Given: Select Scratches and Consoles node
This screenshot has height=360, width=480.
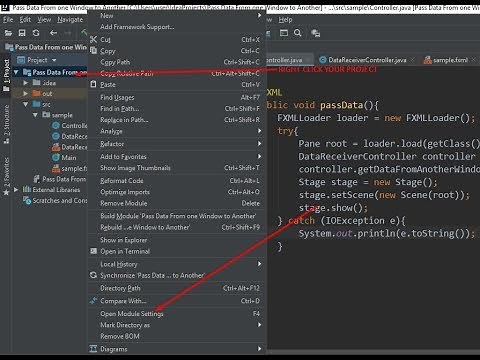Looking at the screenshot, I should [x=55, y=200].
